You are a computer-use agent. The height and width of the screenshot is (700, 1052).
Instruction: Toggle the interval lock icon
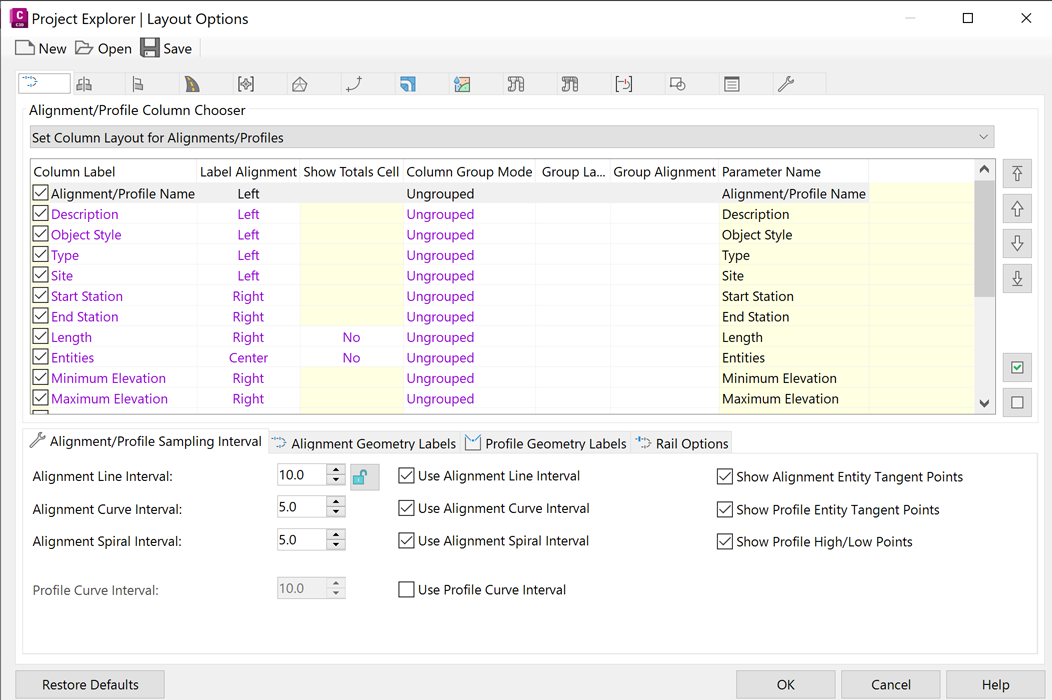pos(364,477)
